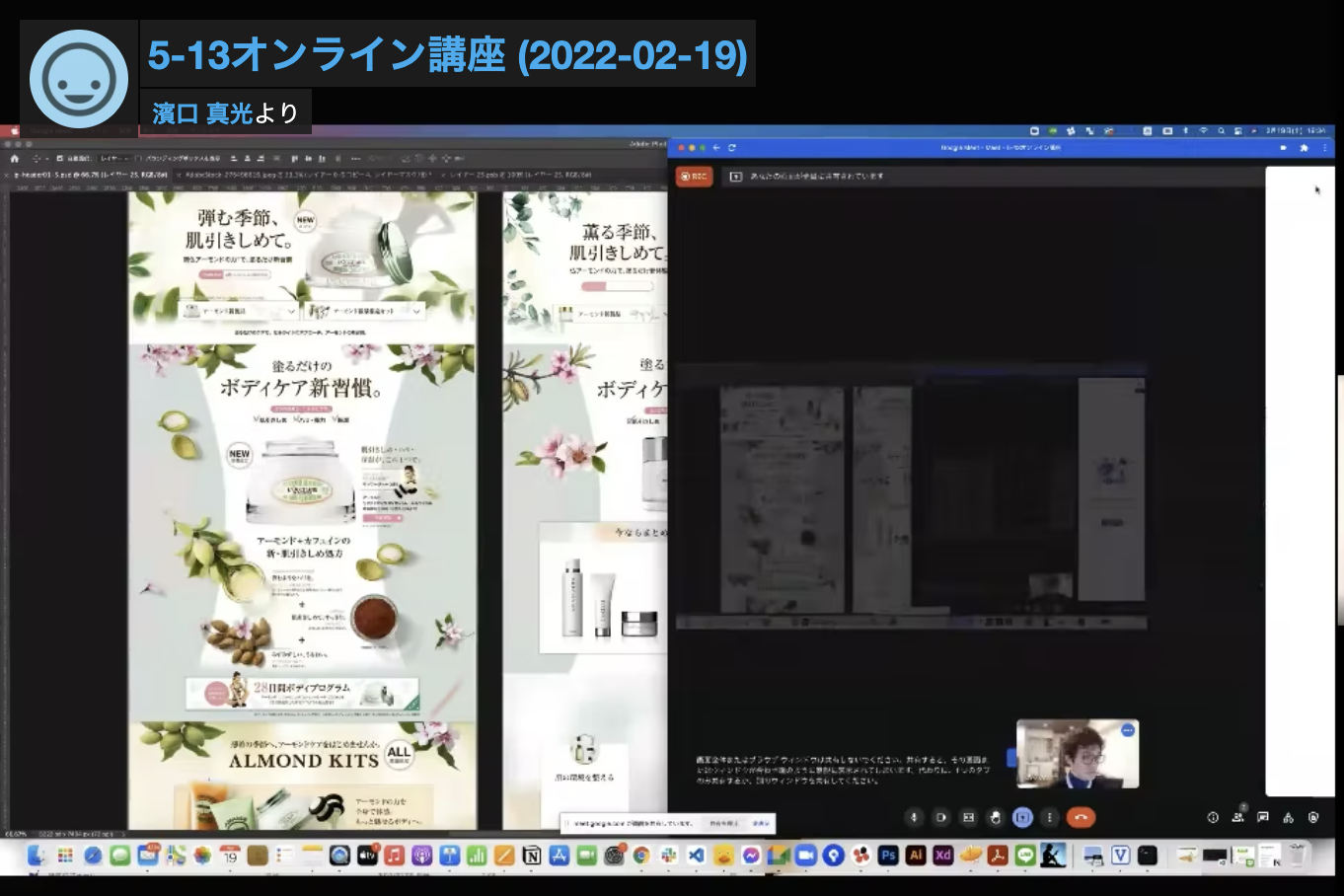The image size is (1344, 896).
Task: Open Mail from the Dock
Action: [x=148, y=856]
